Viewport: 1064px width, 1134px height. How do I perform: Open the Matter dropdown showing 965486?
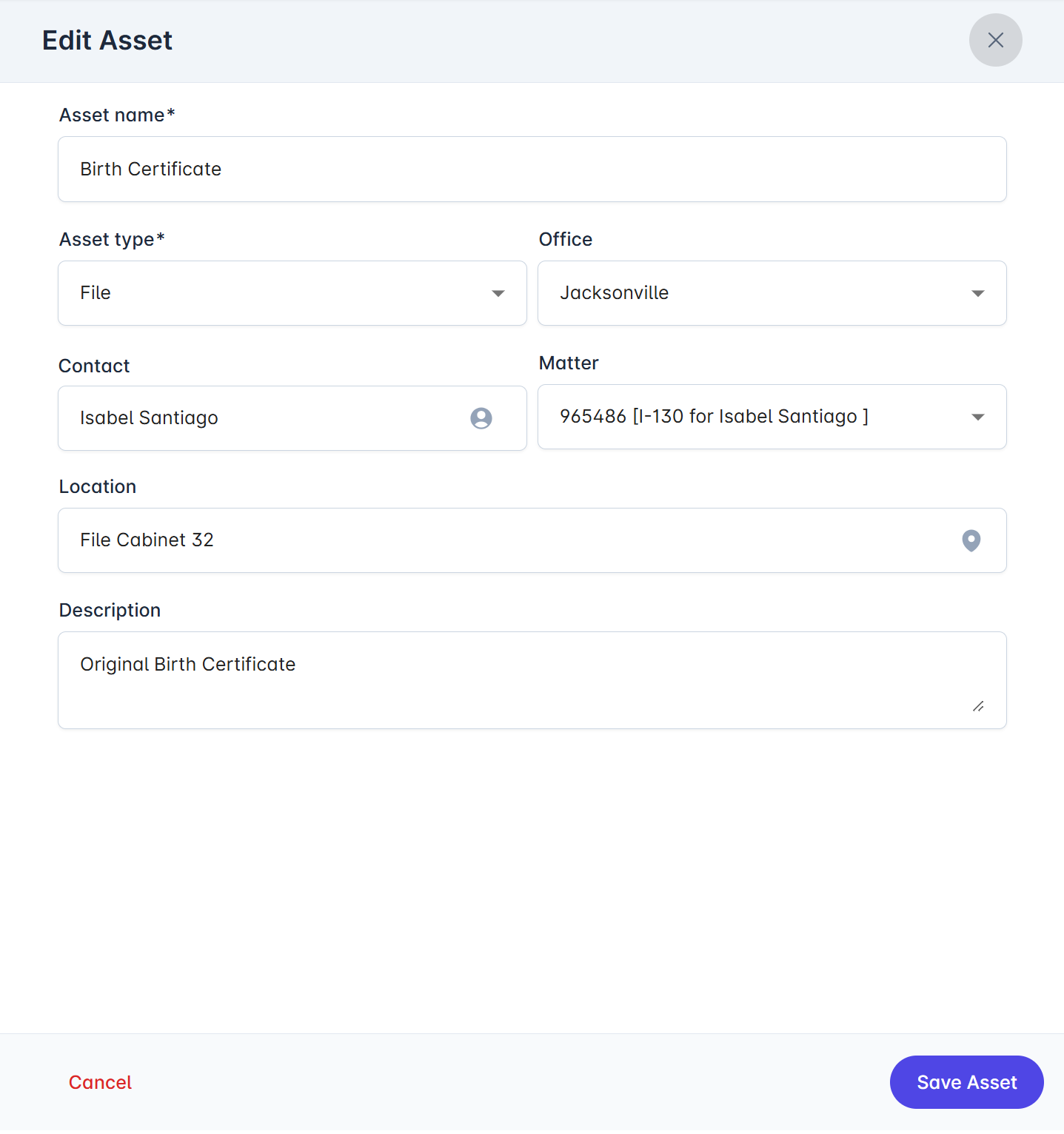tap(772, 417)
